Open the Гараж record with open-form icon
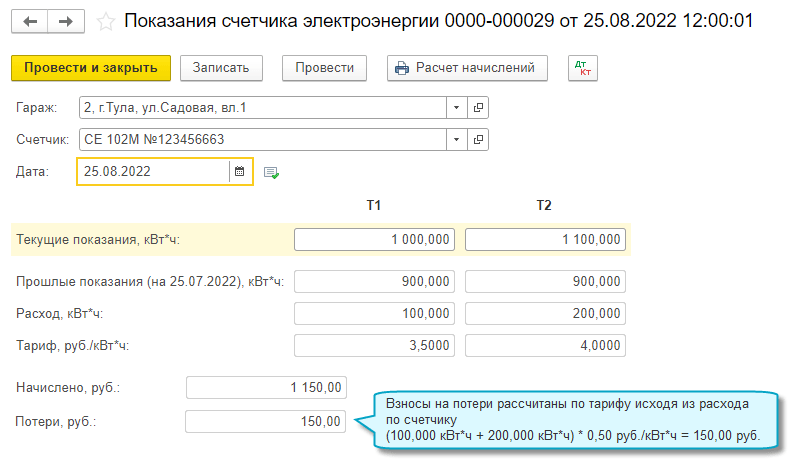This screenshot has height=462, width=798. click(x=478, y=107)
